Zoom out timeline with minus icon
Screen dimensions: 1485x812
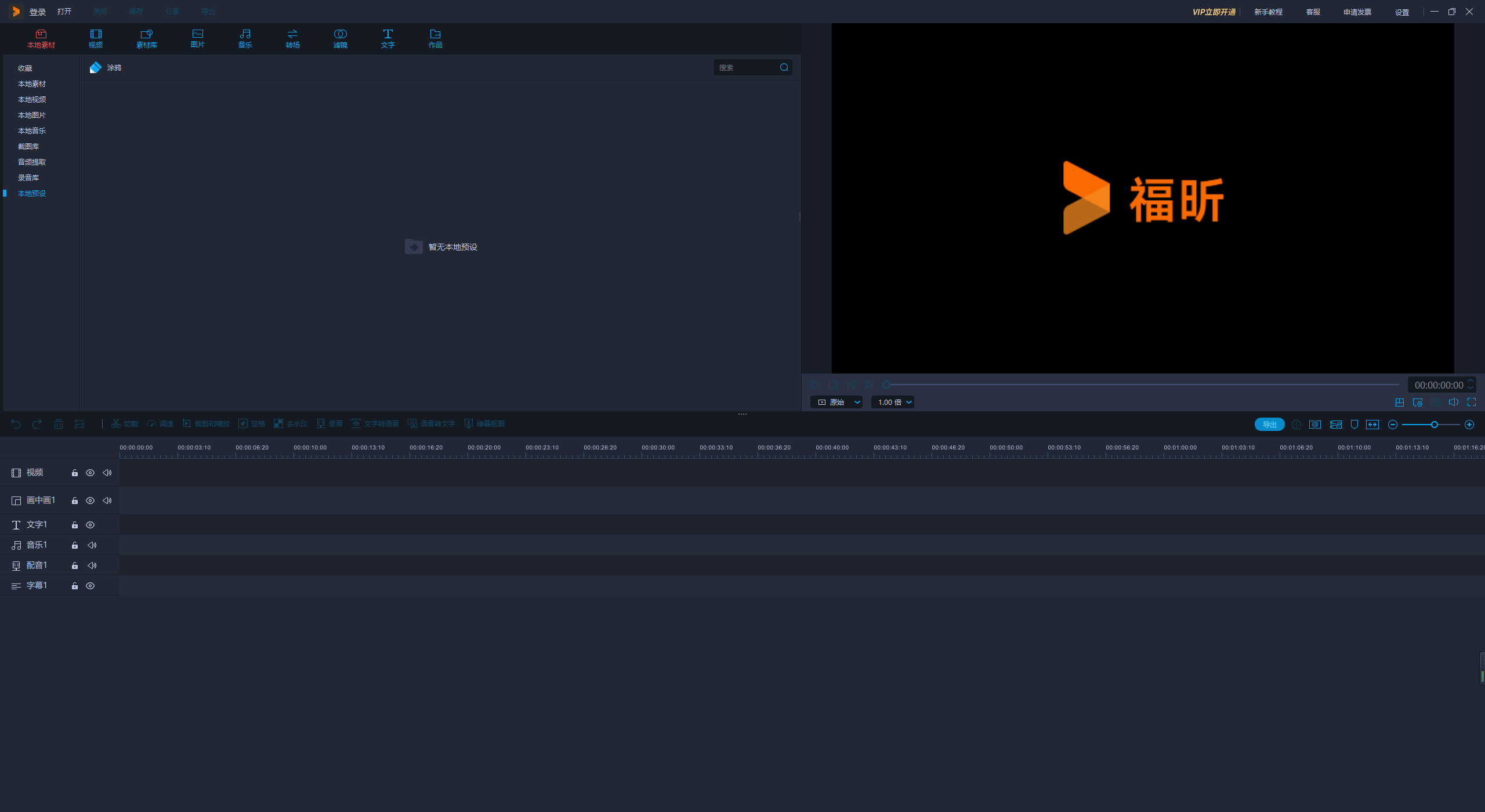(1392, 425)
